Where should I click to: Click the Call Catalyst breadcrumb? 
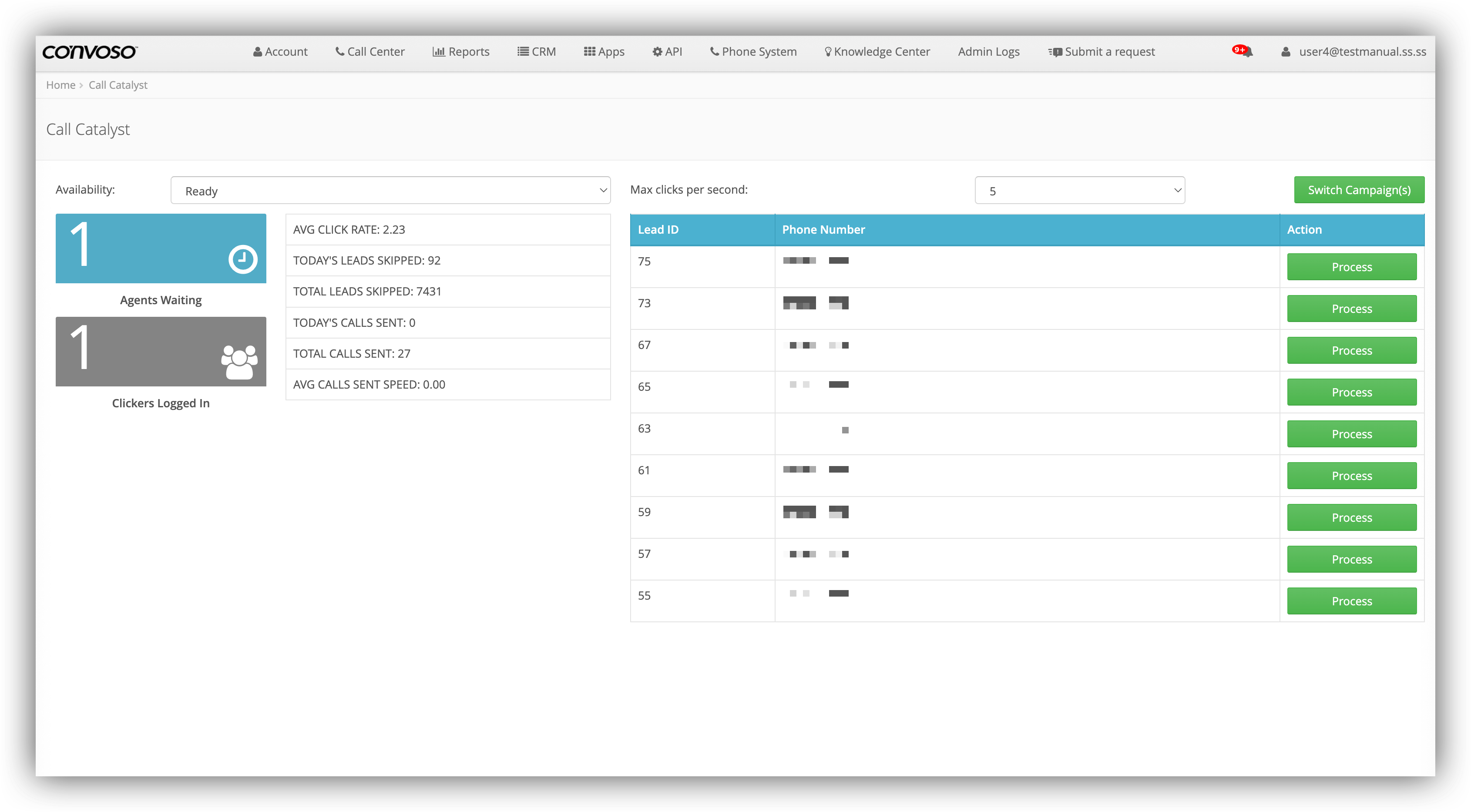click(x=118, y=85)
